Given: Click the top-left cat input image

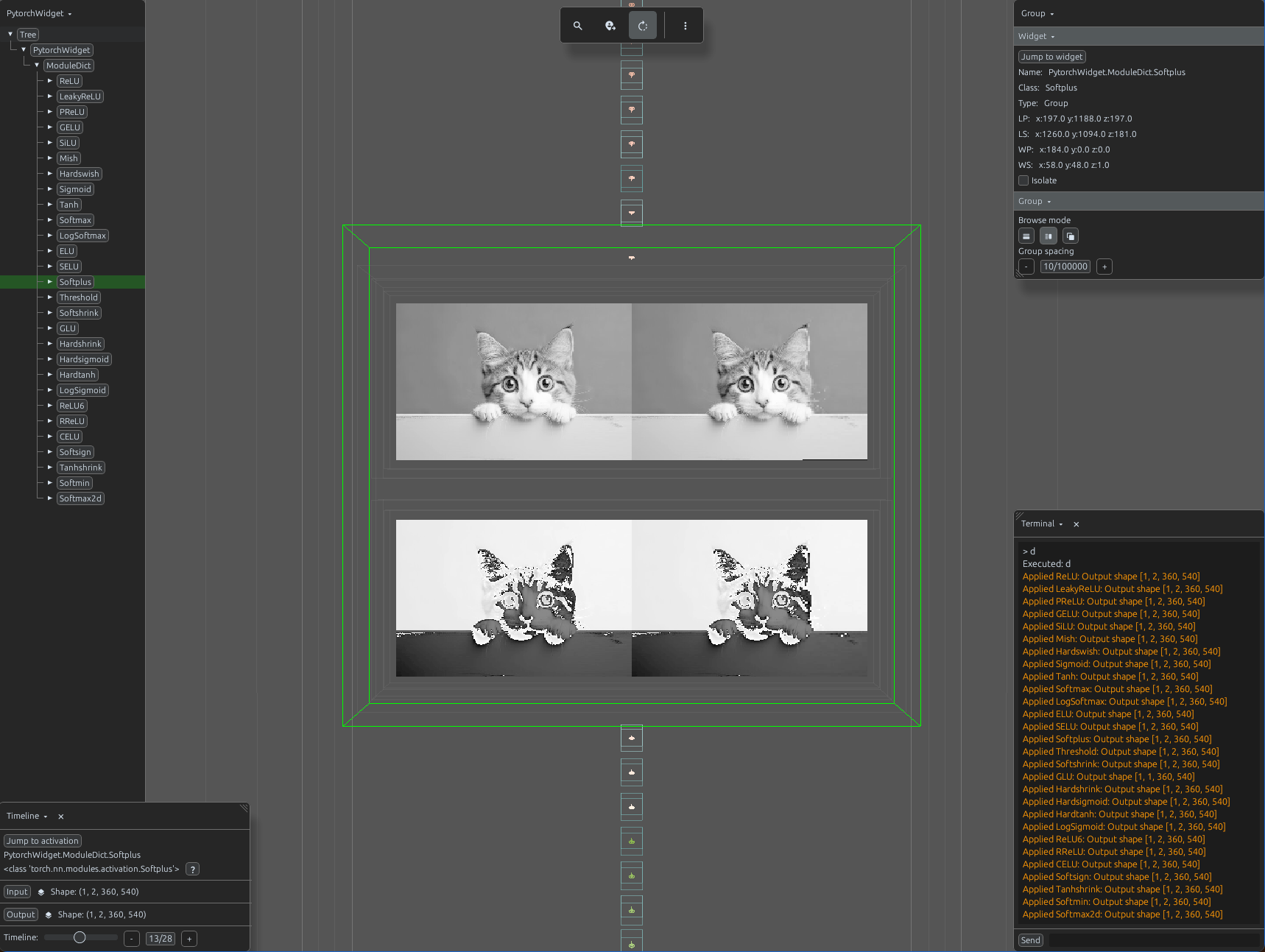Looking at the screenshot, I should [x=514, y=381].
